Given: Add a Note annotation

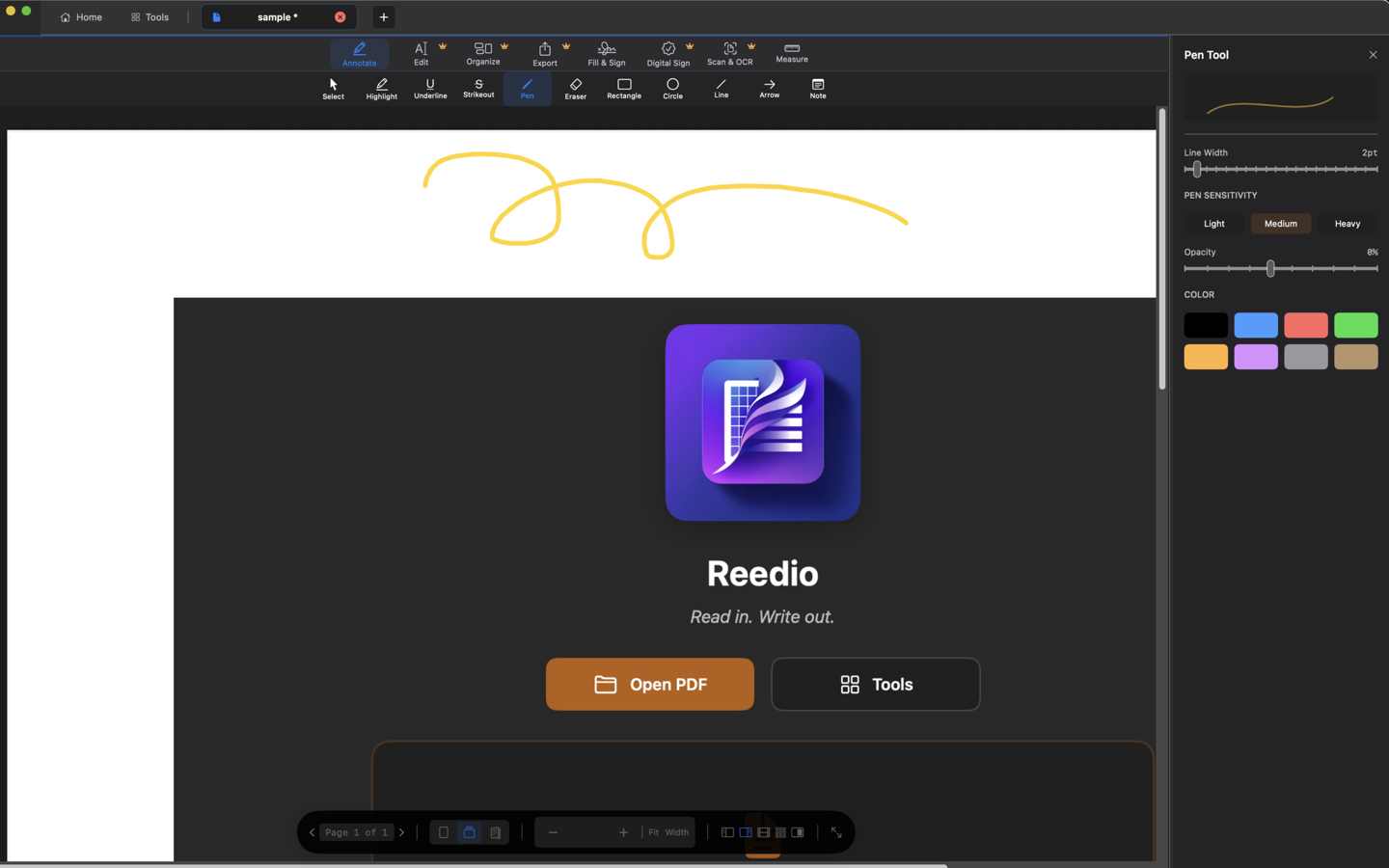Looking at the screenshot, I should point(817,89).
